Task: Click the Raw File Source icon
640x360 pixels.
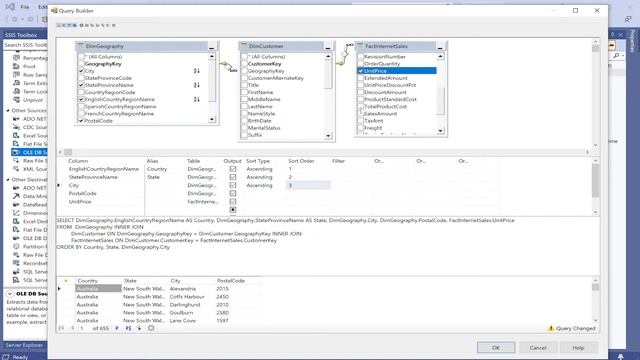Action: pos(16,160)
